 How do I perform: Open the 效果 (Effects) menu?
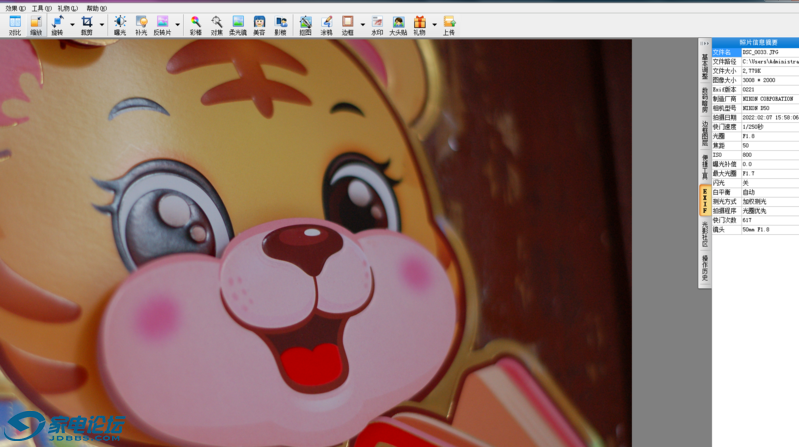pos(15,8)
